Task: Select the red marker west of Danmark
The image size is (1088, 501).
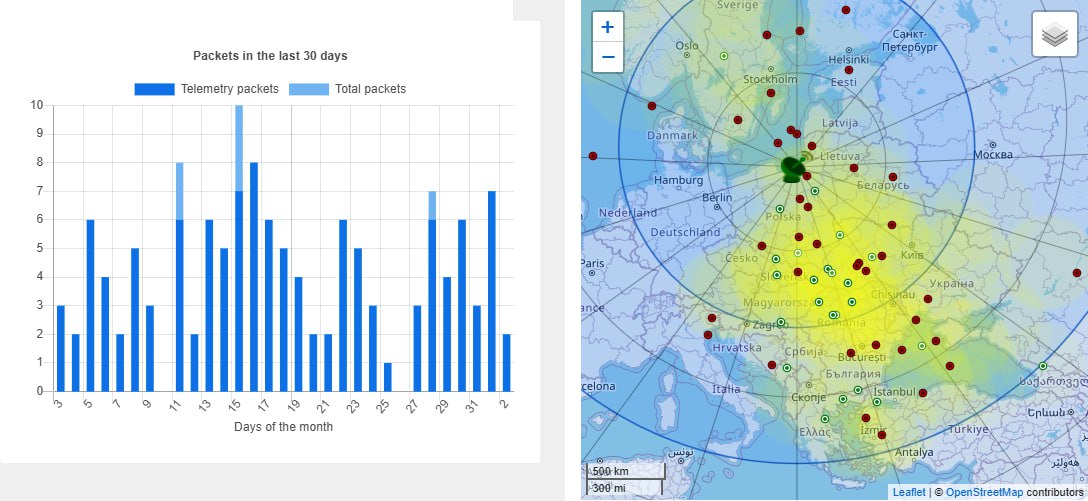Action: point(593,156)
